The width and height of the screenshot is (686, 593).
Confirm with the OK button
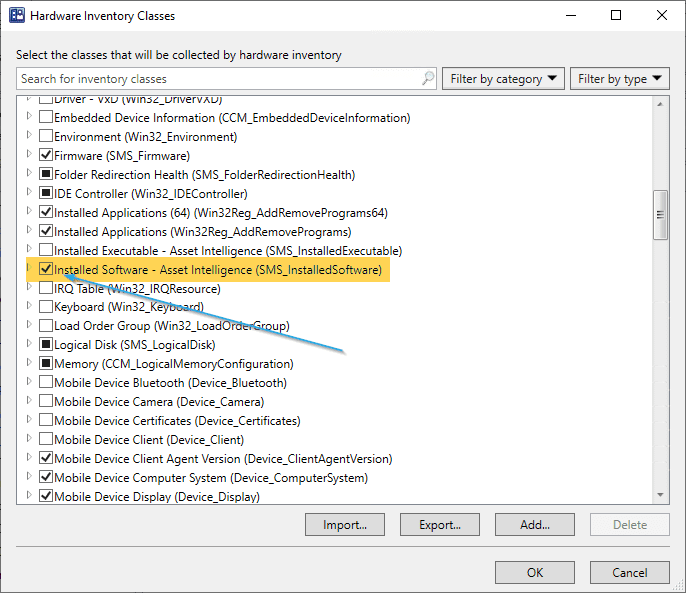535,572
